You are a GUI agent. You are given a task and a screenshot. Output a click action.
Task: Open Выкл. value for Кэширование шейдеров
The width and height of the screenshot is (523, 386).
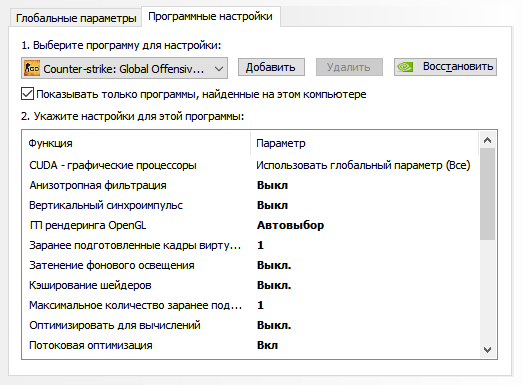click(274, 285)
